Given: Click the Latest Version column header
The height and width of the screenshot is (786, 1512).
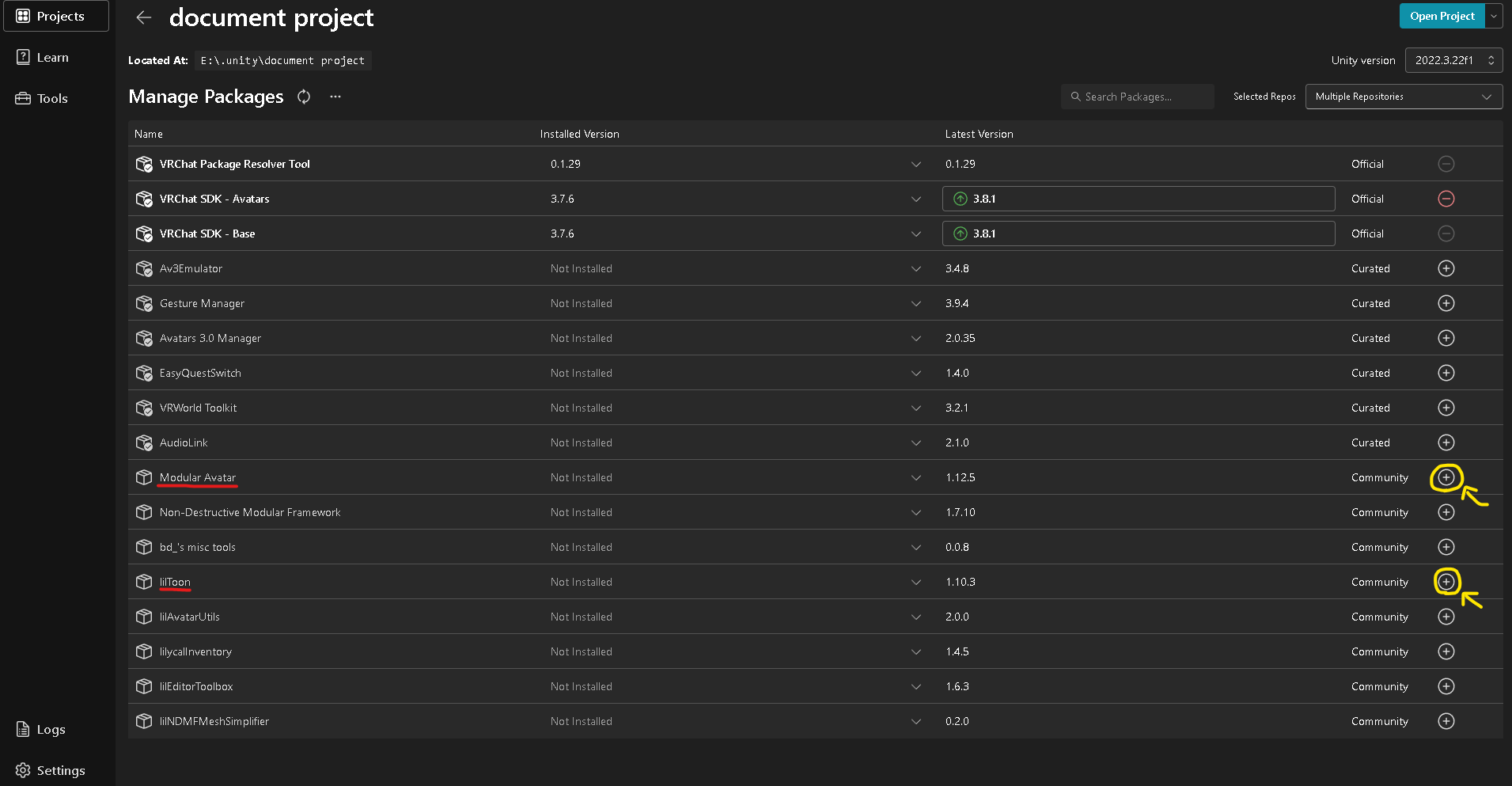Looking at the screenshot, I should pos(980,134).
